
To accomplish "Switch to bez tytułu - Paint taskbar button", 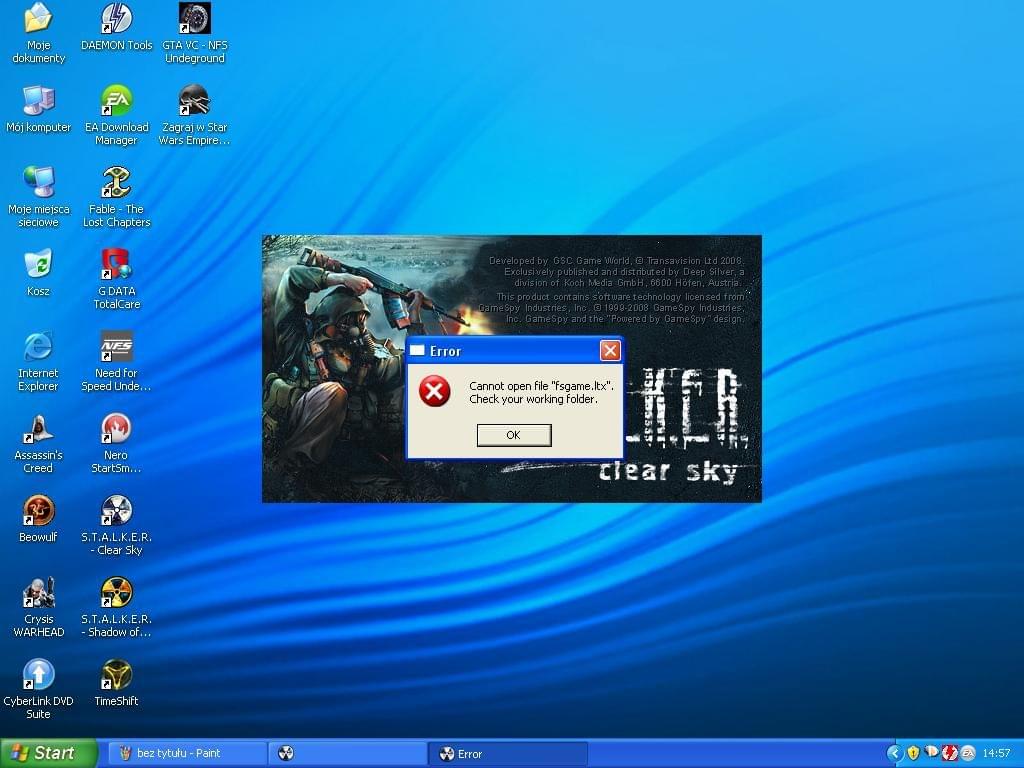I will tap(186, 754).
